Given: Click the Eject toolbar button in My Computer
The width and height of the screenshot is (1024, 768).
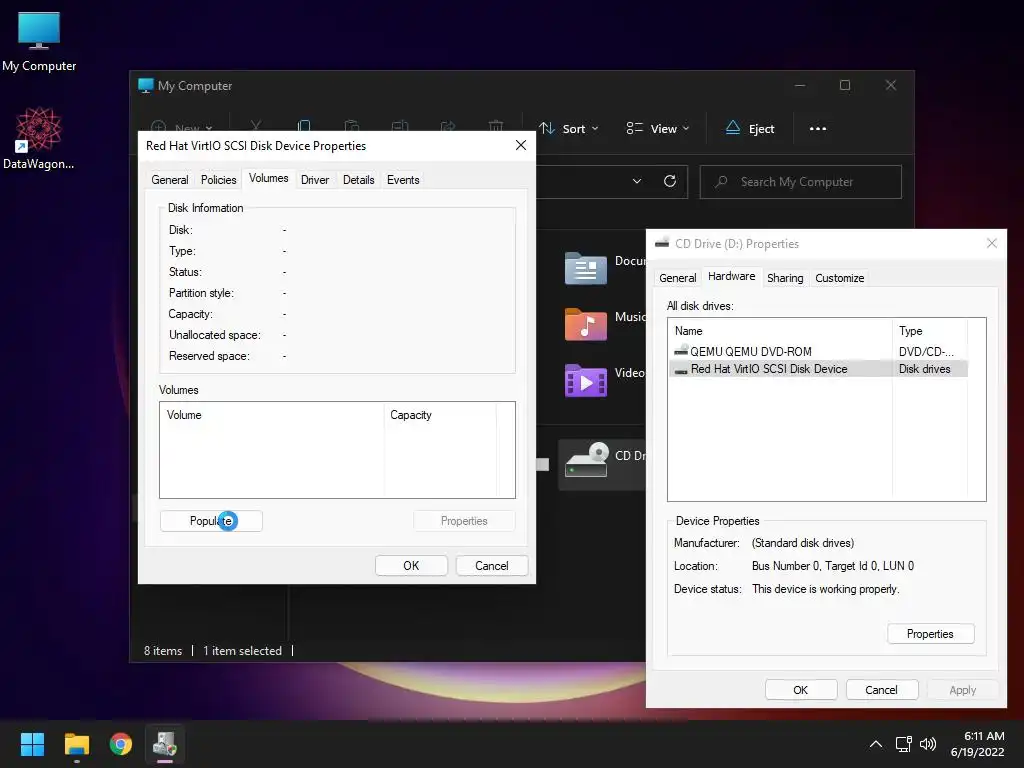Looking at the screenshot, I should click(x=750, y=129).
